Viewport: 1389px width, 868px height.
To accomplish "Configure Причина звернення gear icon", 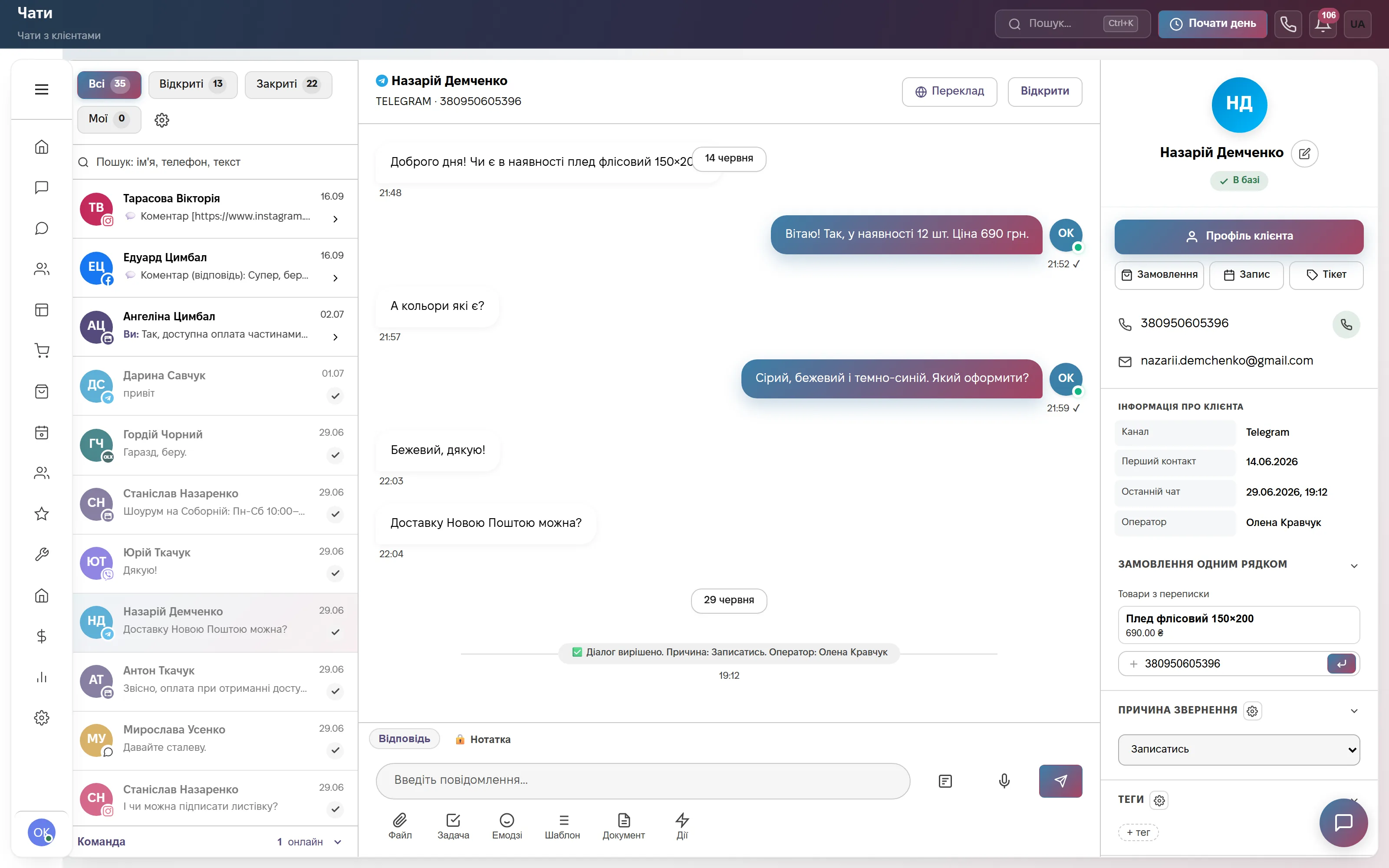I will click(x=1252, y=711).
